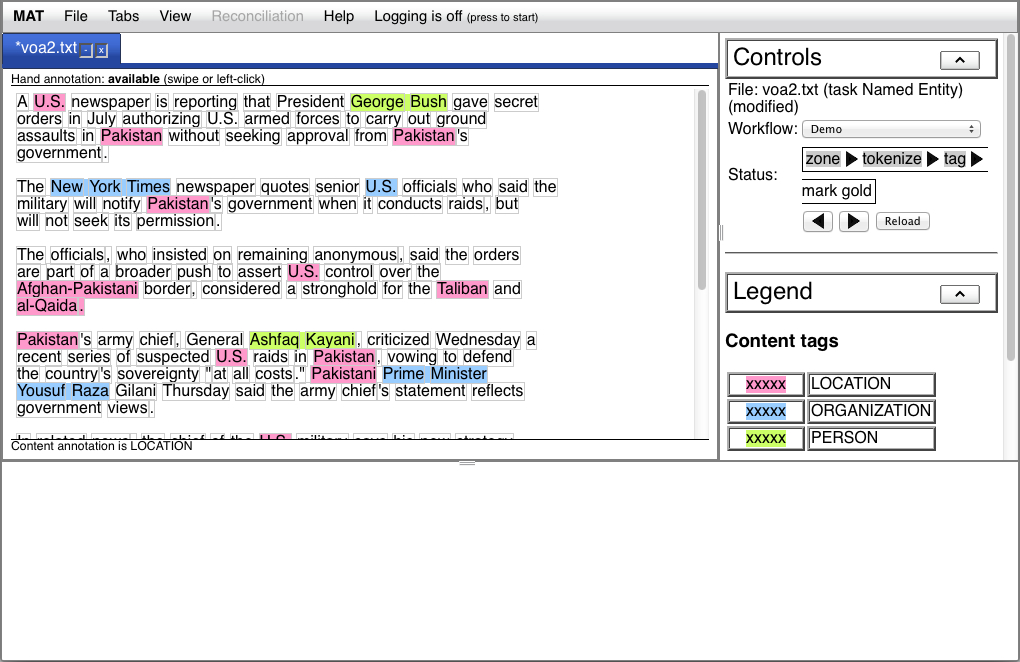The height and width of the screenshot is (662, 1020).
Task: Click the 'zone' status step
Action: pos(823,159)
